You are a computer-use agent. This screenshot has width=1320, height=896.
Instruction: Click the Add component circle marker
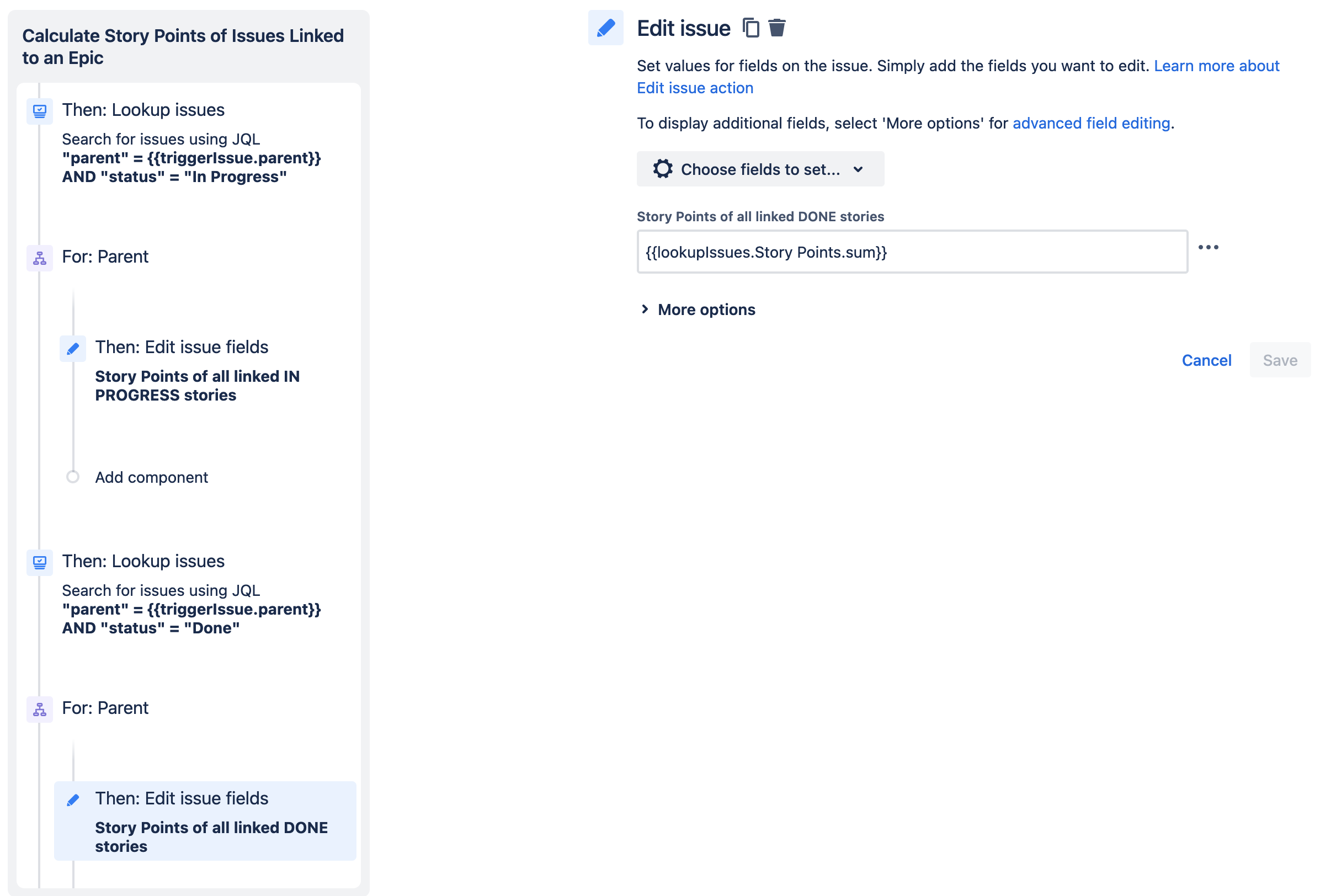(x=73, y=476)
